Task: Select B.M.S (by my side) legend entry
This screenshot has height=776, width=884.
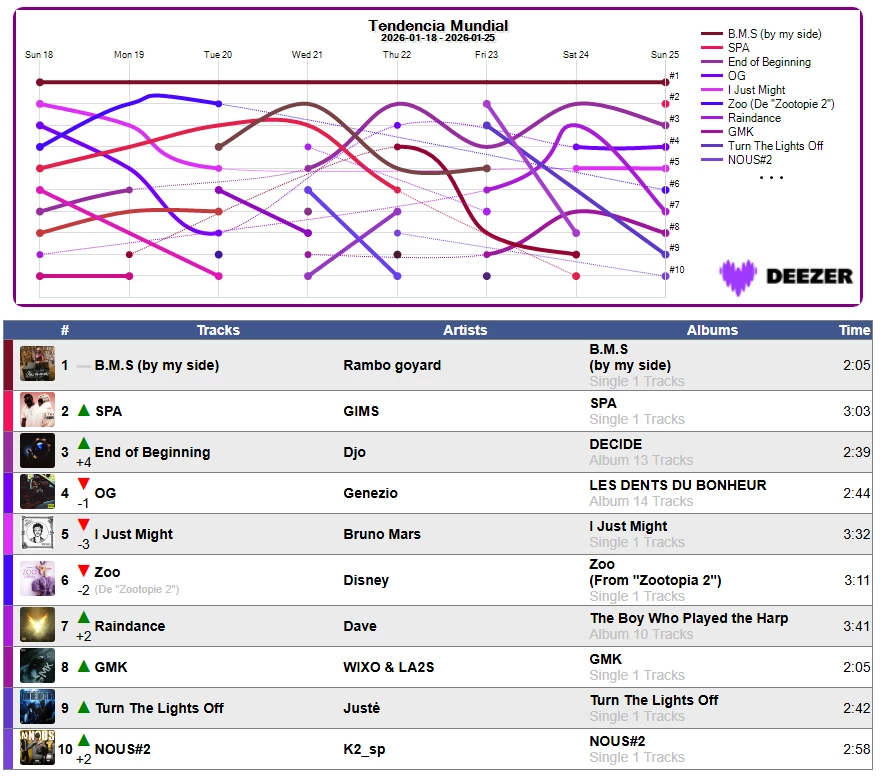Action: click(x=761, y=34)
